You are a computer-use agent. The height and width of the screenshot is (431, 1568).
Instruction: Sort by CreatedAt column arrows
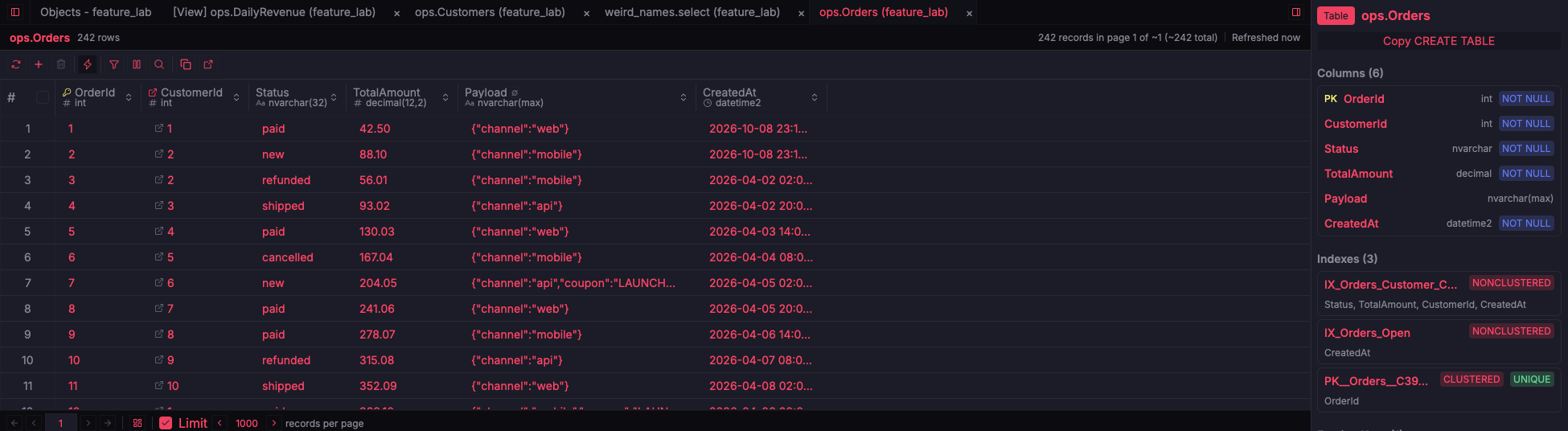coord(815,97)
